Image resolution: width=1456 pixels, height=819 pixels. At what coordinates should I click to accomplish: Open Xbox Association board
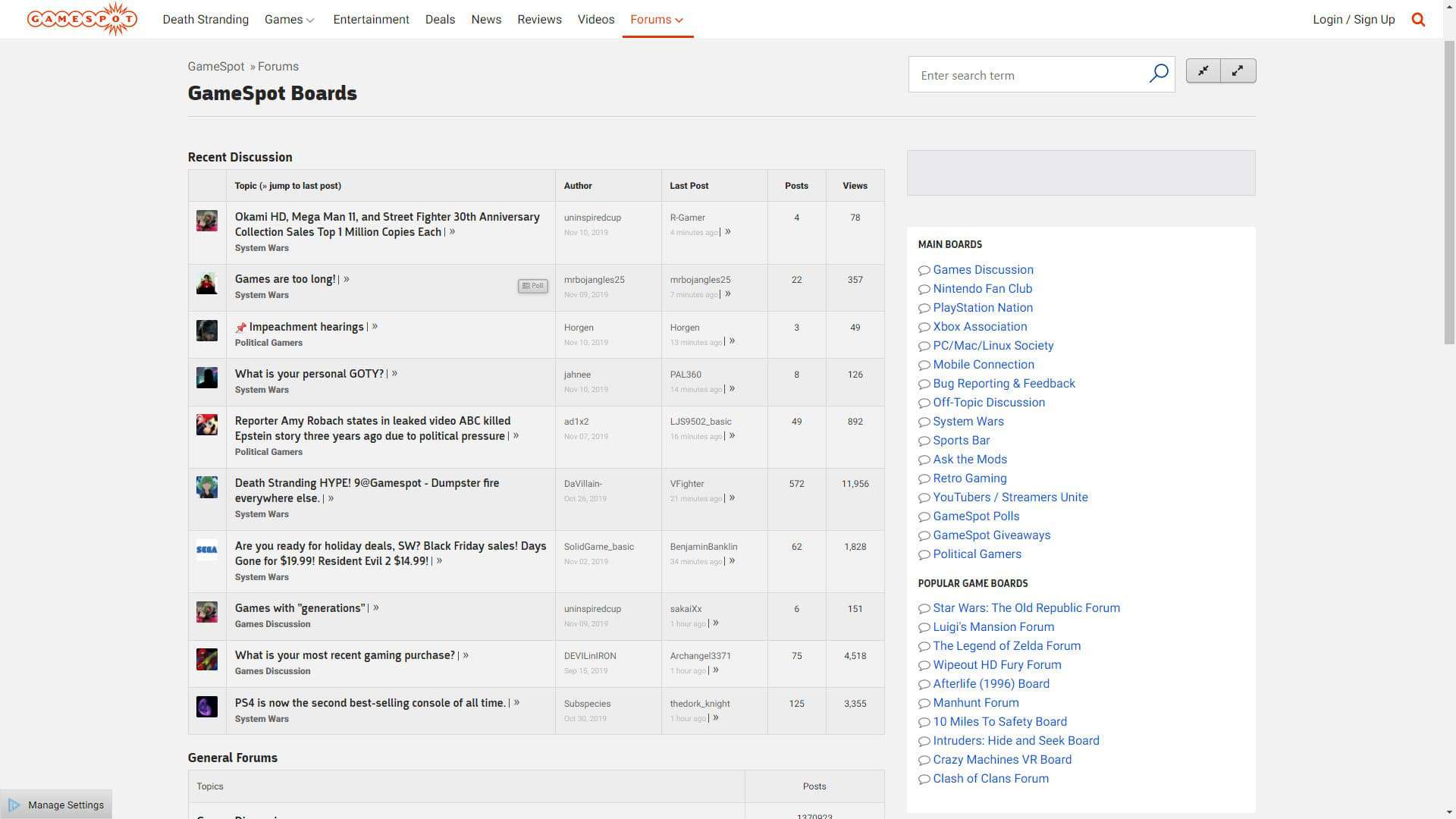click(x=980, y=327)
